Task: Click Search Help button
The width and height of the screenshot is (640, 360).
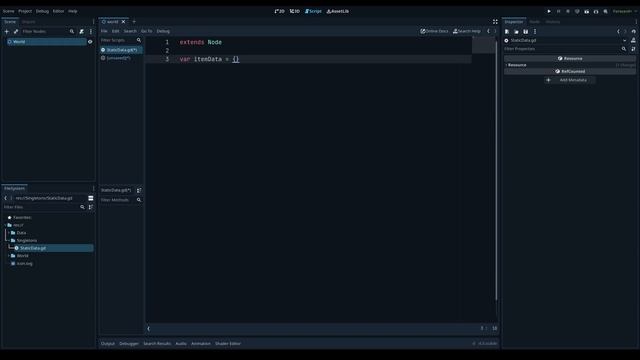Action: tap(467, 31)
